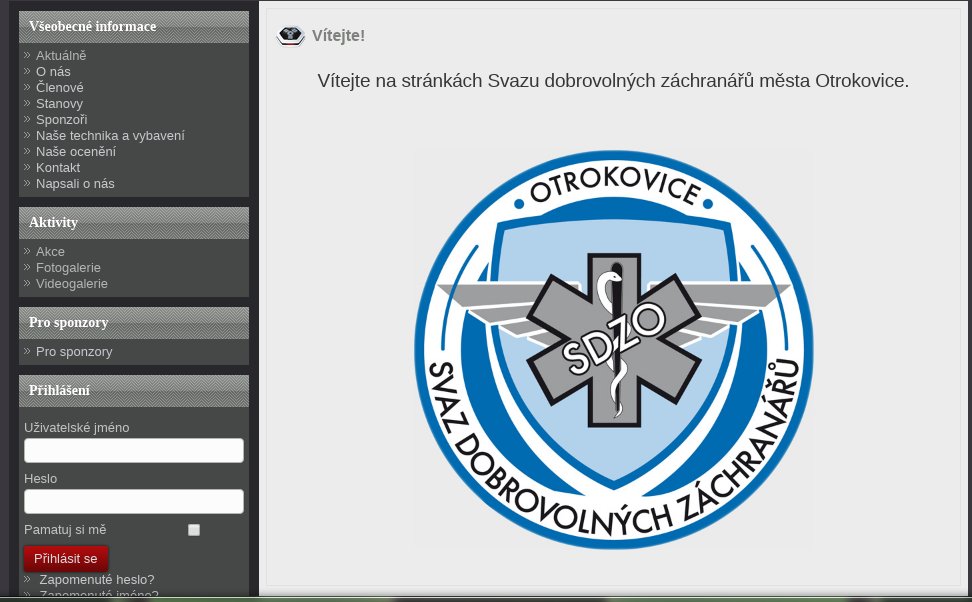
Task: Click the Pro sponzory section header
Action: [134, 323]
